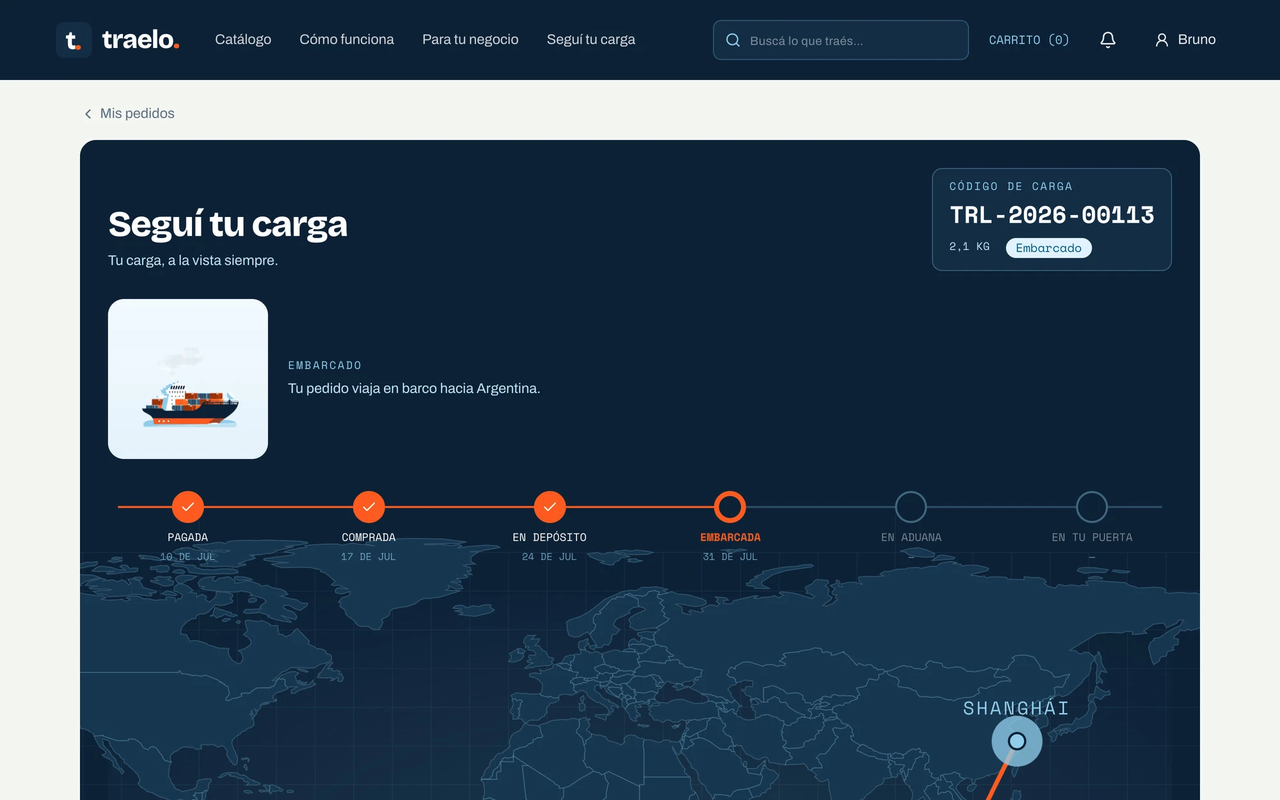
Task: Open Bruno account menu
Action: point(1185,40)
